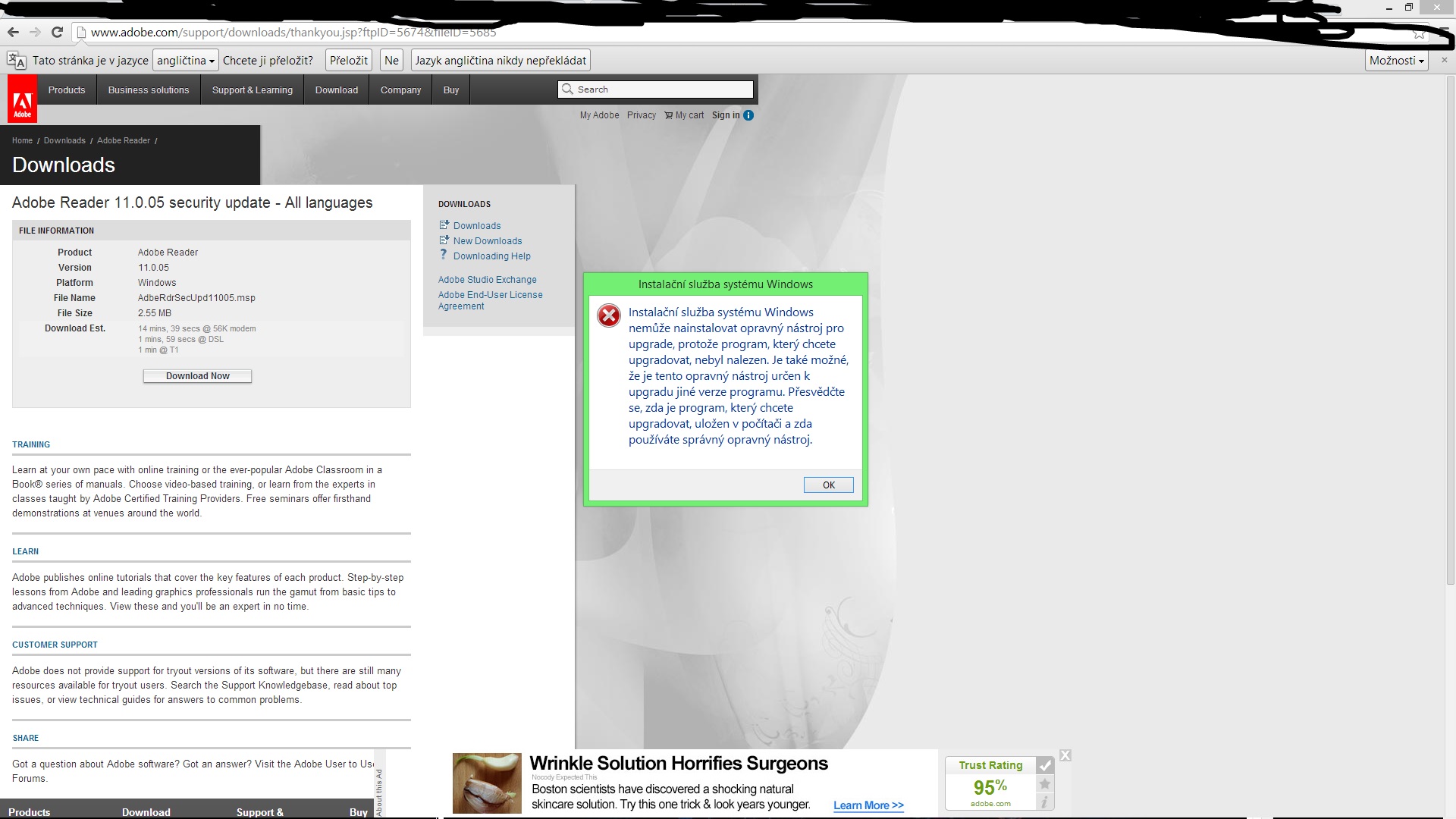Click the translate icon in translation bar
The width and height of the screenshot is (1456, 819).
[x=17, y=61]
